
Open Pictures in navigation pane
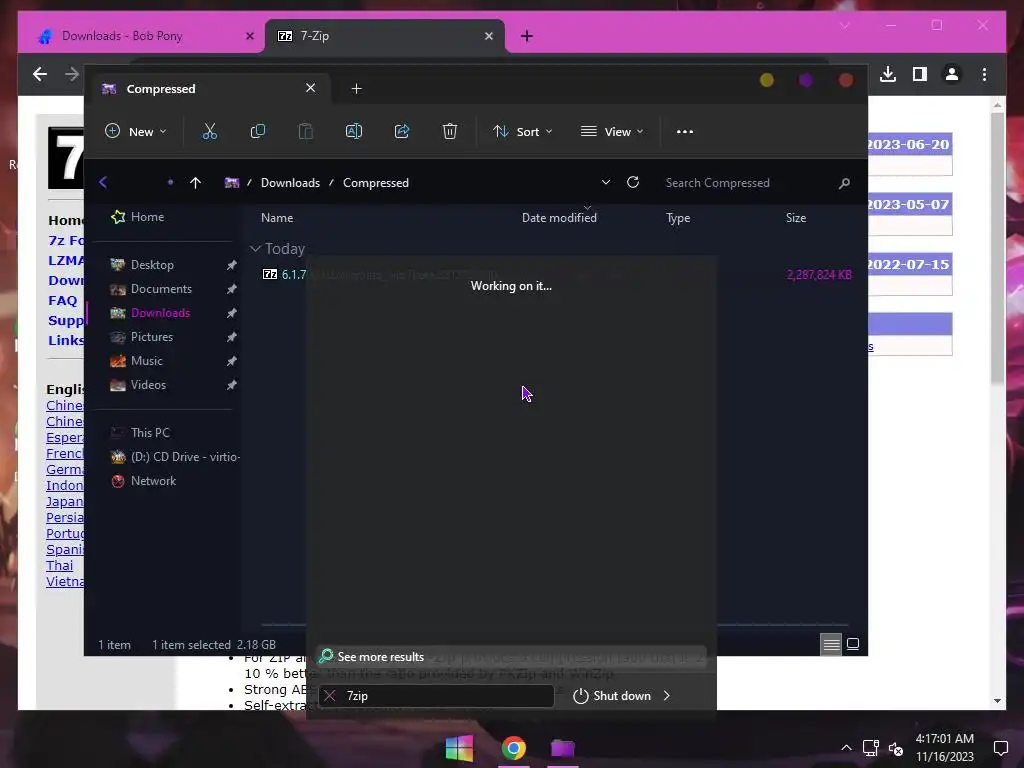(152, 337)
